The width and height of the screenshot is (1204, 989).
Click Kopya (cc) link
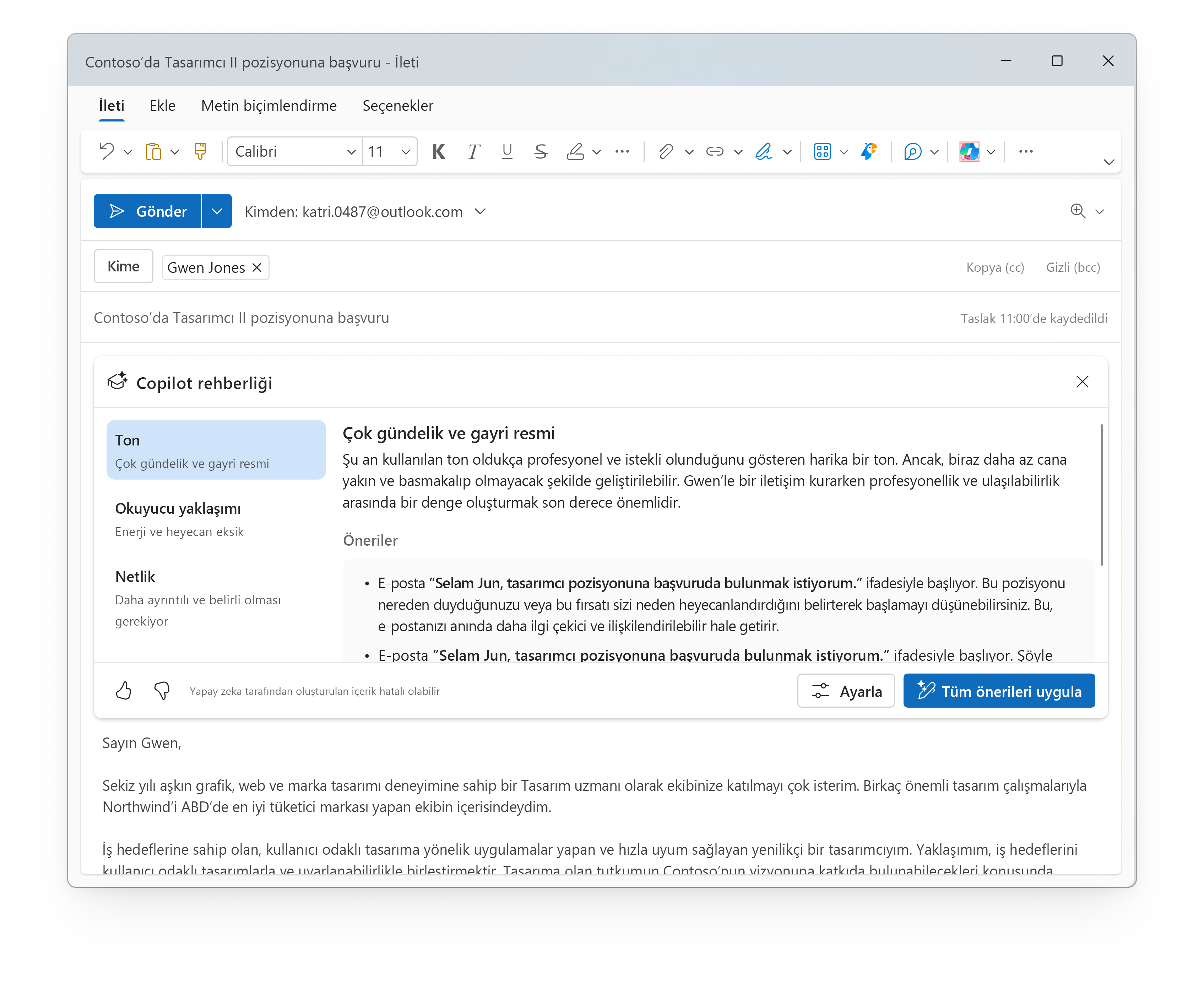995,267
